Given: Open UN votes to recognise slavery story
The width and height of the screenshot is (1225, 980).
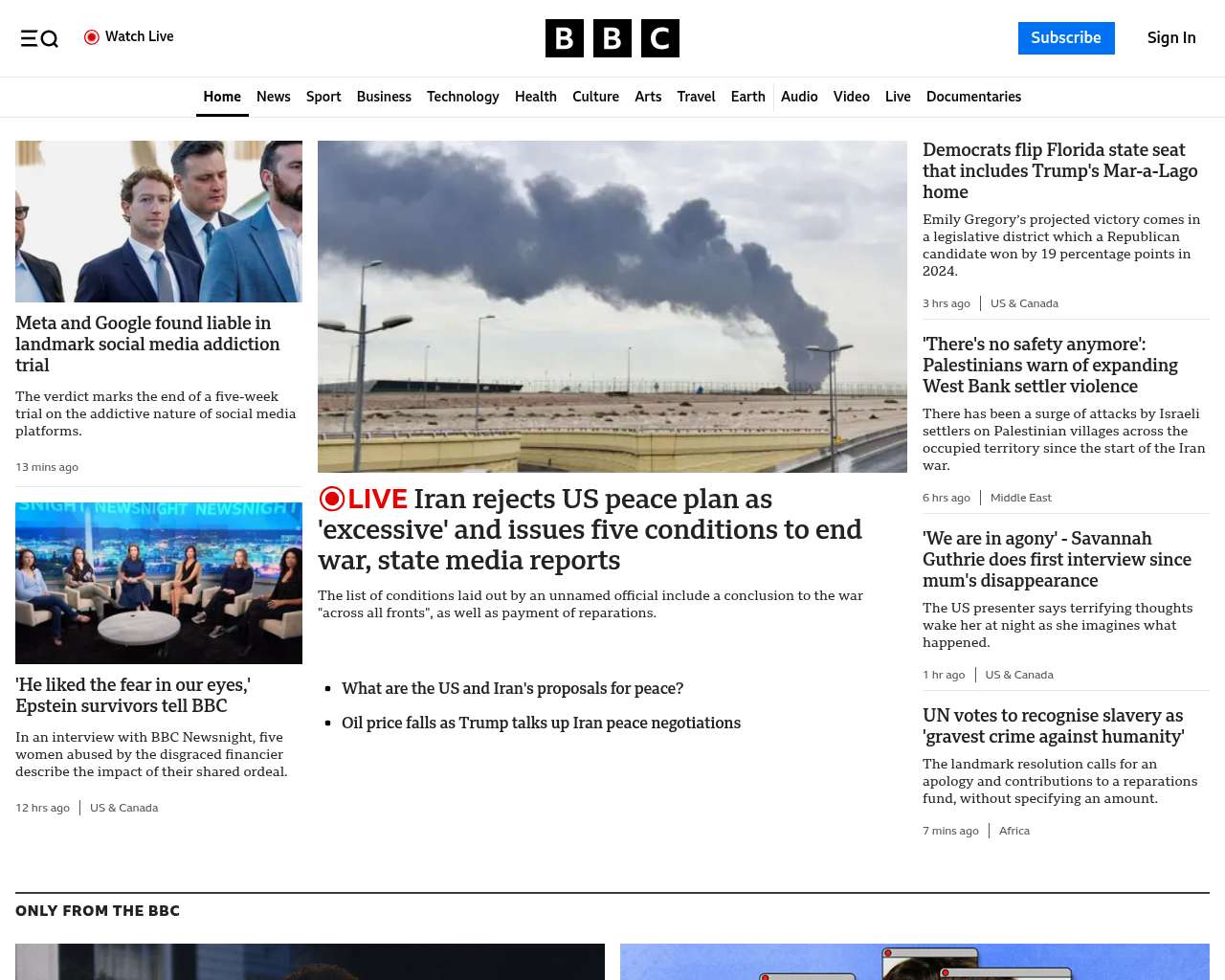Looking at the screenshot, I should pyautogui.click(x=1053, y=726).
